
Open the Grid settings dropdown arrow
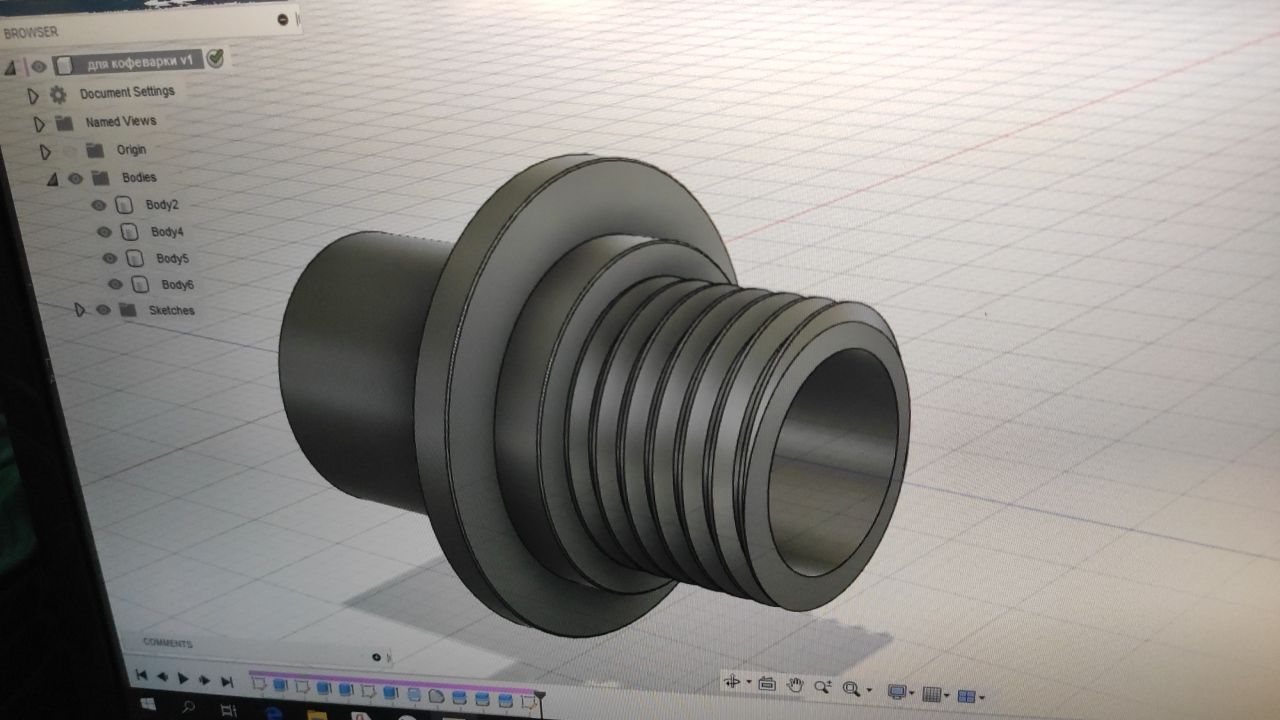click(x=946, y=695)
